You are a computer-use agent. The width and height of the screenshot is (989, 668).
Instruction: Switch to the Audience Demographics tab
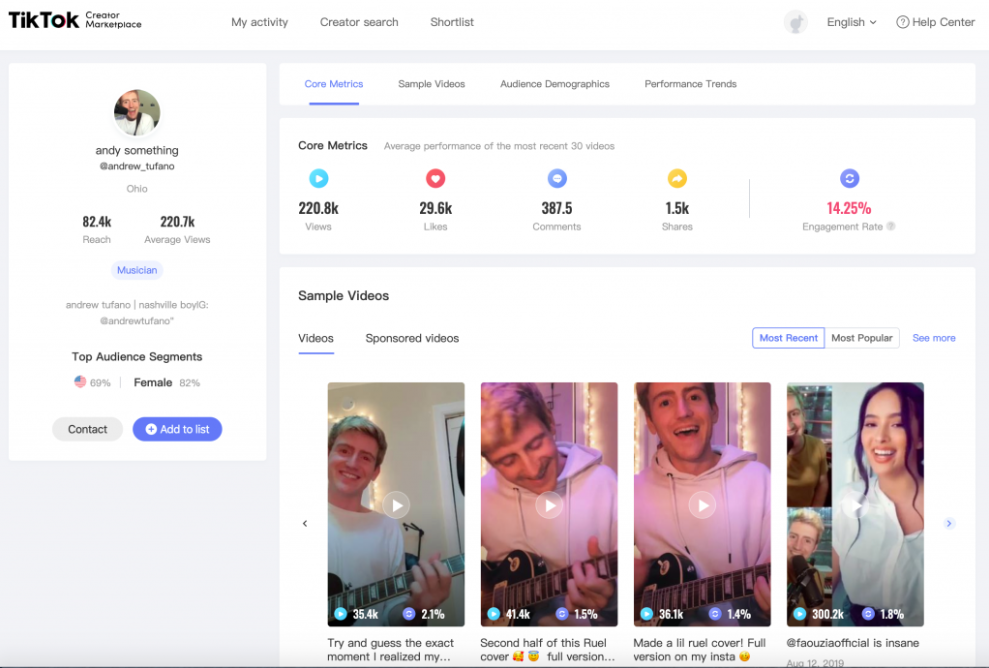[554, 84]
